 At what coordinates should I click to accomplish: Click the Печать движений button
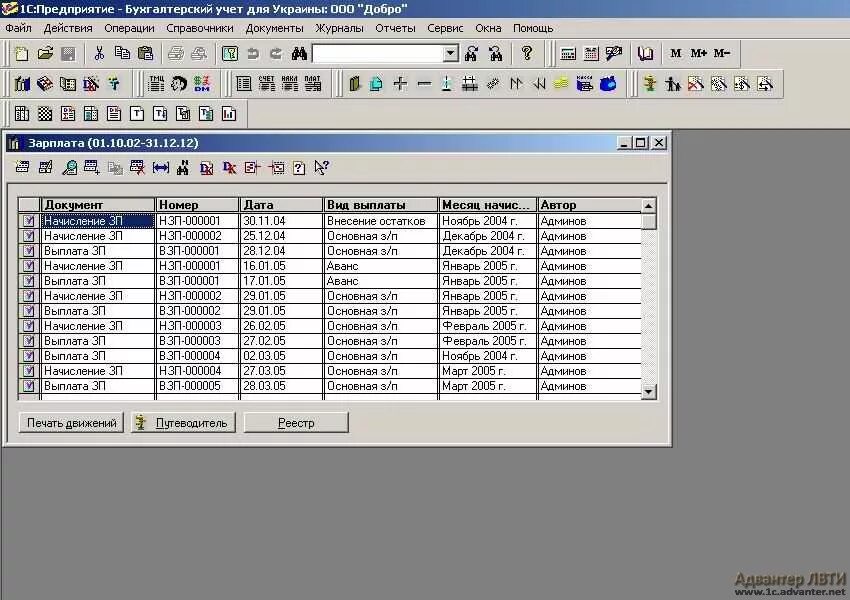[72, 423]
